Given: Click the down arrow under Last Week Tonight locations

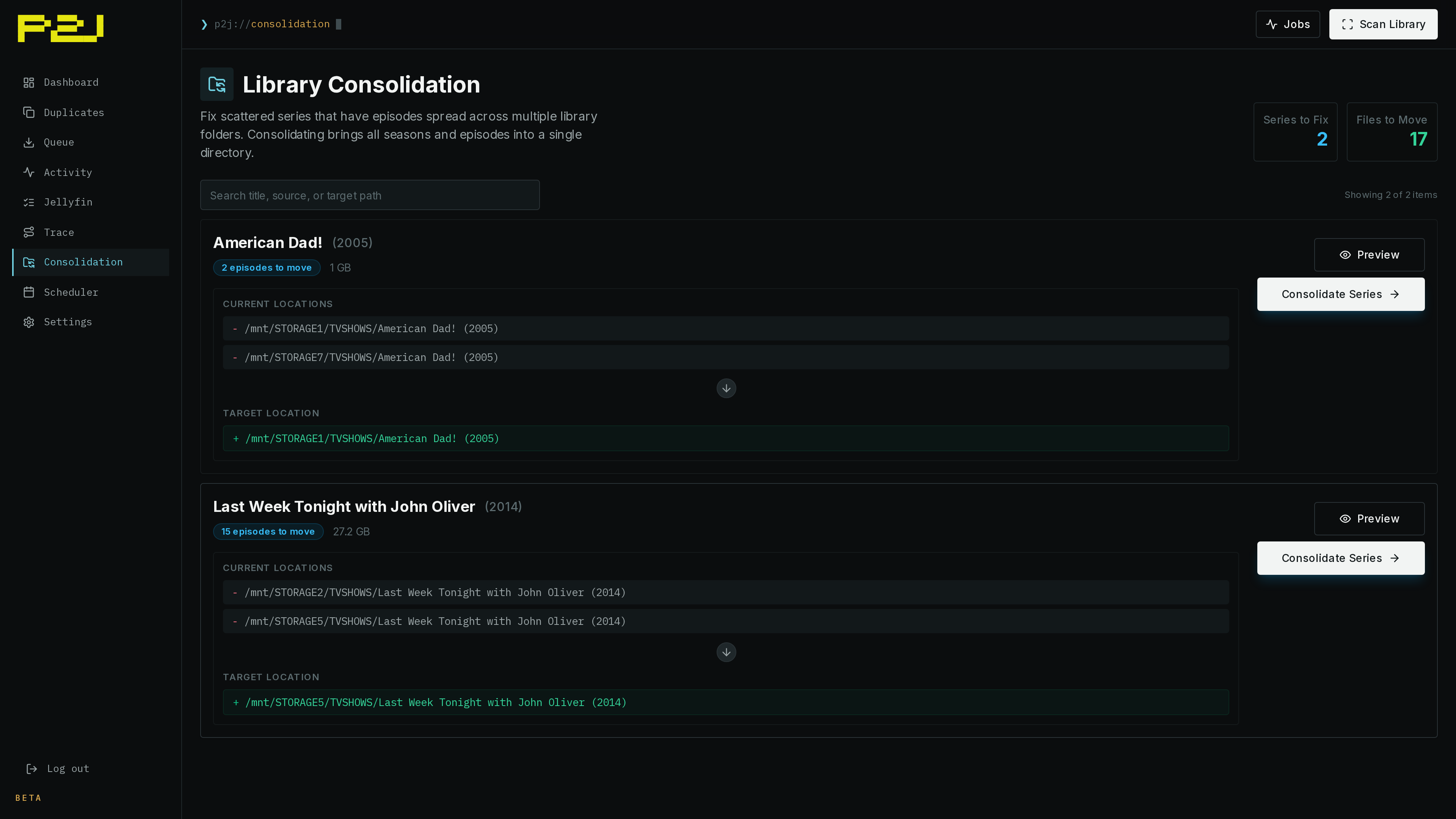Looking at the screenshot, I should tap(726, 652).
